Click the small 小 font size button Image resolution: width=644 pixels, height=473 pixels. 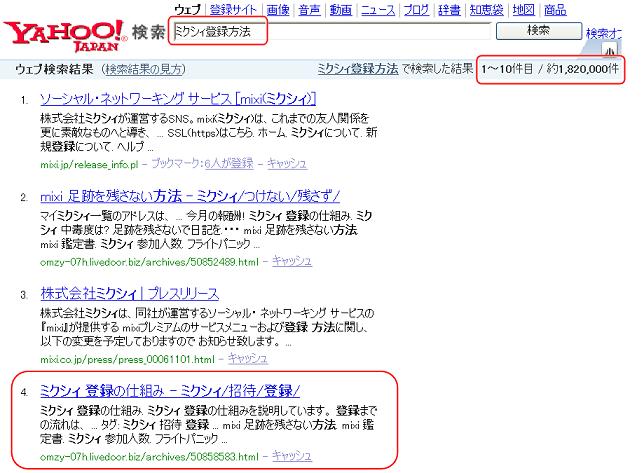click(x=610, y=50)
